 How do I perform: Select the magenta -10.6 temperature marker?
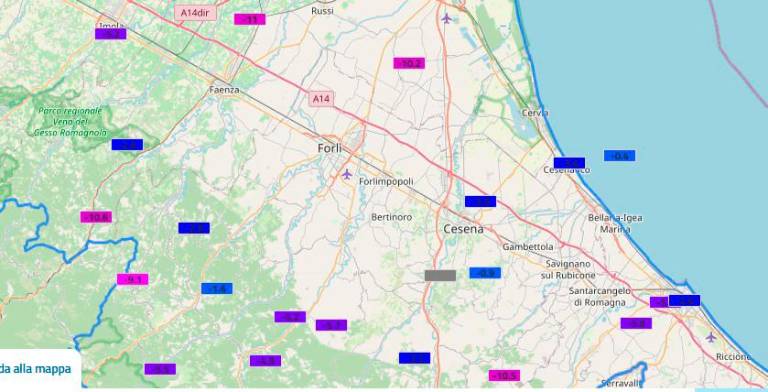96,217
